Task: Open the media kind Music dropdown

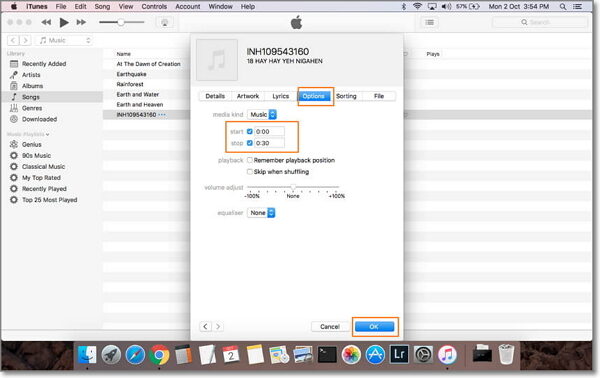Action: coord(262,114)
